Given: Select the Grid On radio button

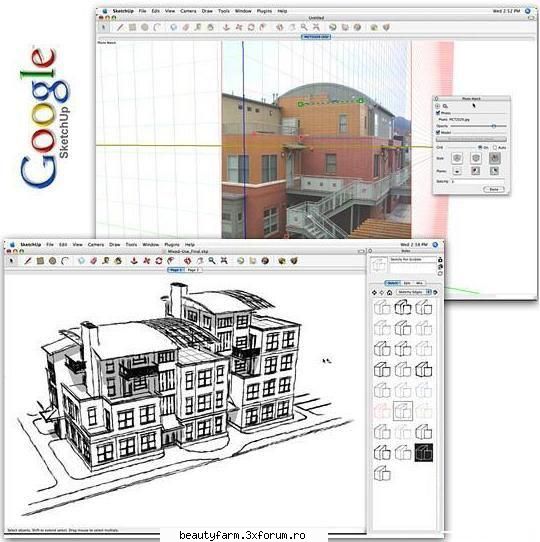Looking at the screenshot, I should pyautogui.click(x=480, y=147).
